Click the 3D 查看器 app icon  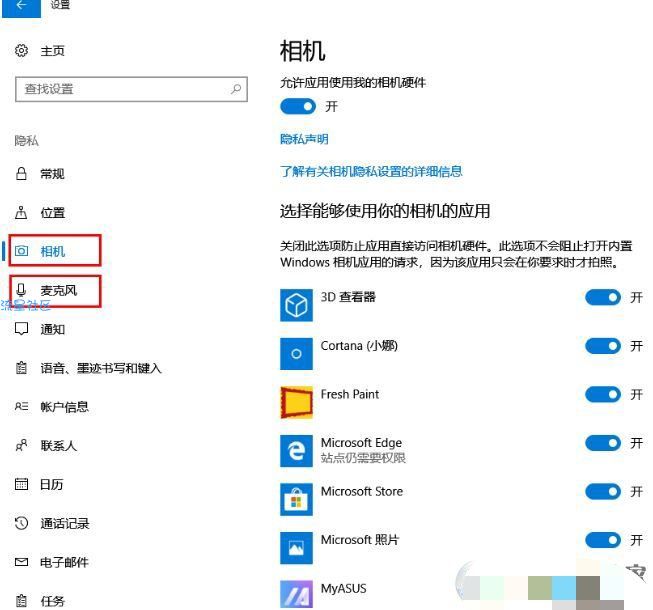[296, 305]
